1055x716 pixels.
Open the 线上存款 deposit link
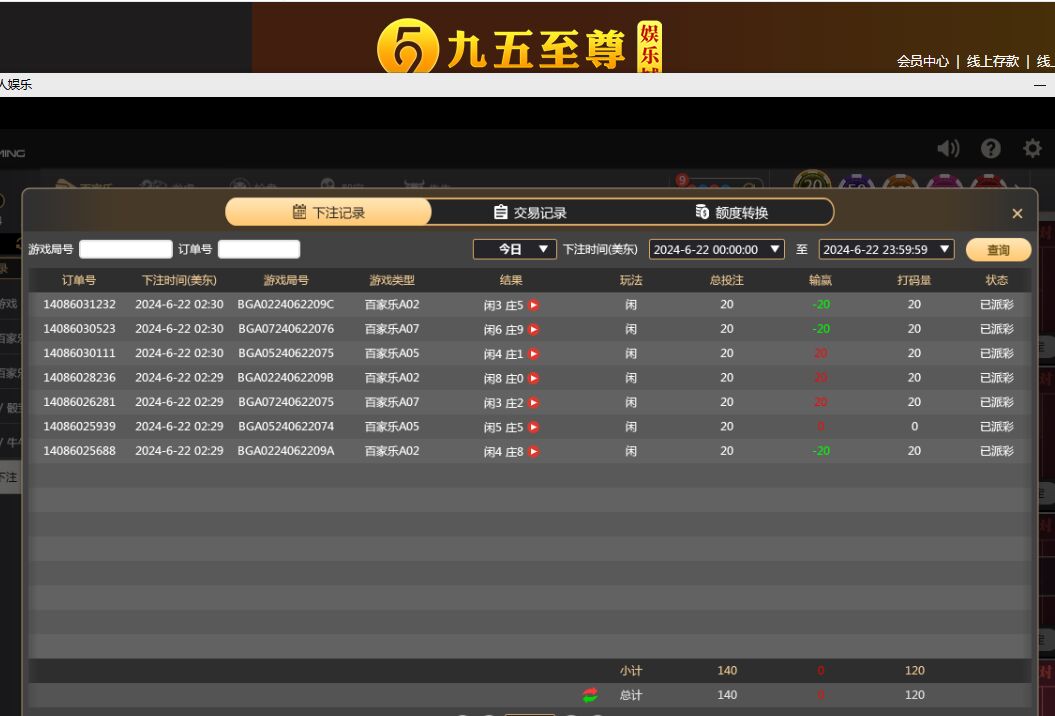coord(992,61)
